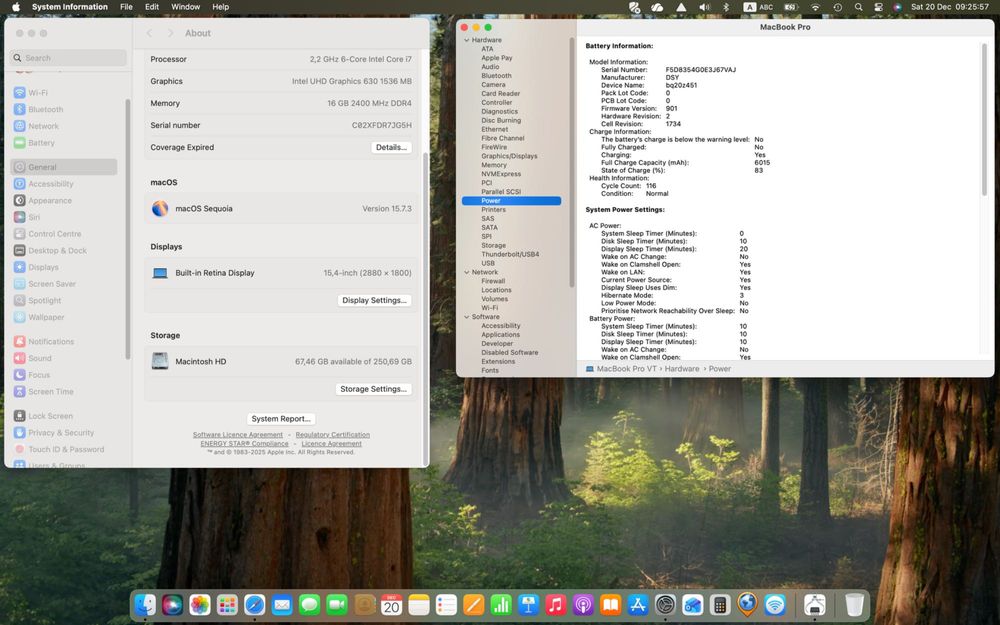Open Notes from the Dock
The height and width of the screenshot is (625, 1000).
(419, 604)
